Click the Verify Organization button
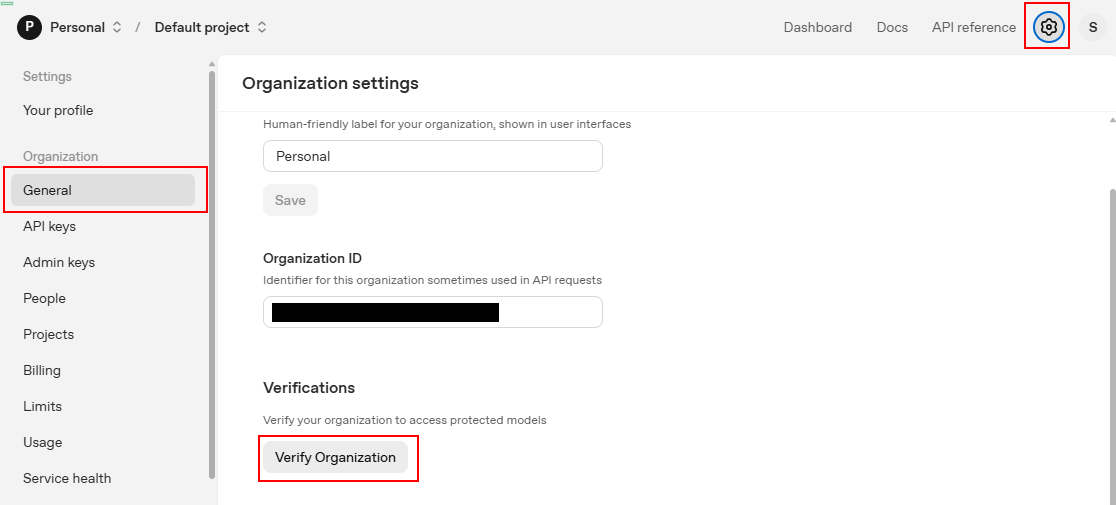 (x=335, y=457)
